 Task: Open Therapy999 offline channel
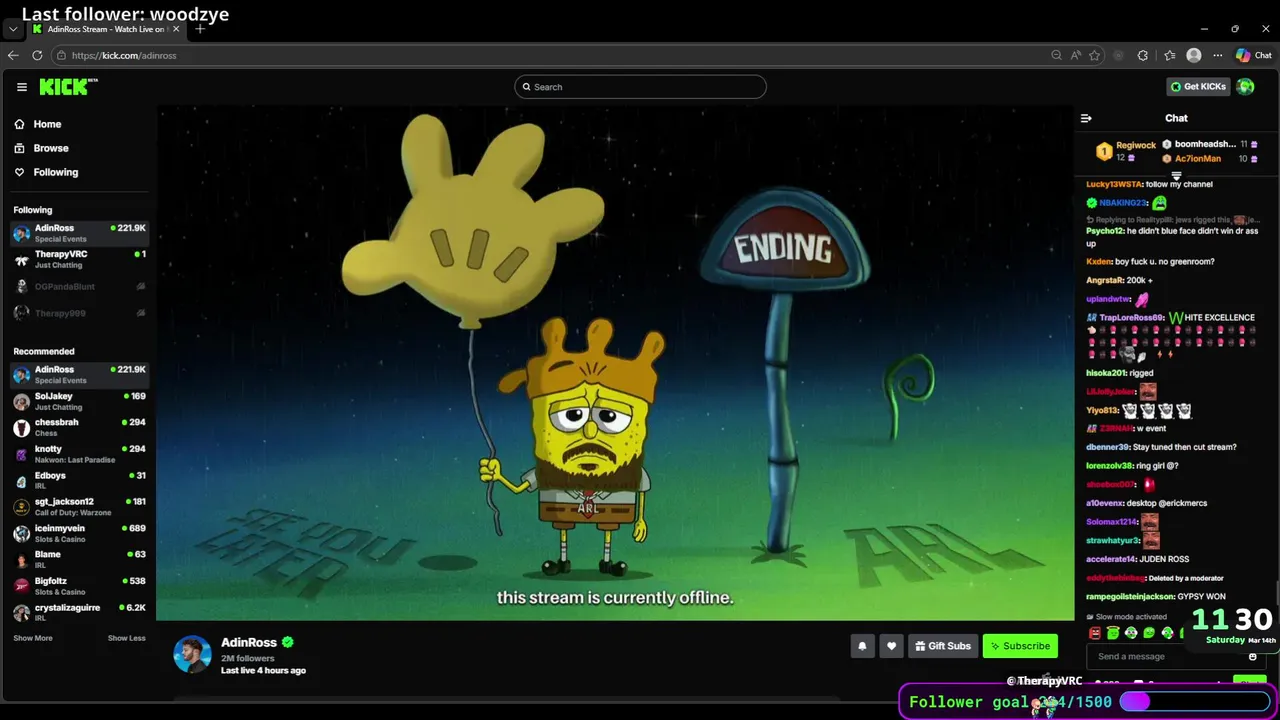pyautogui.click(x=79, y=313)
